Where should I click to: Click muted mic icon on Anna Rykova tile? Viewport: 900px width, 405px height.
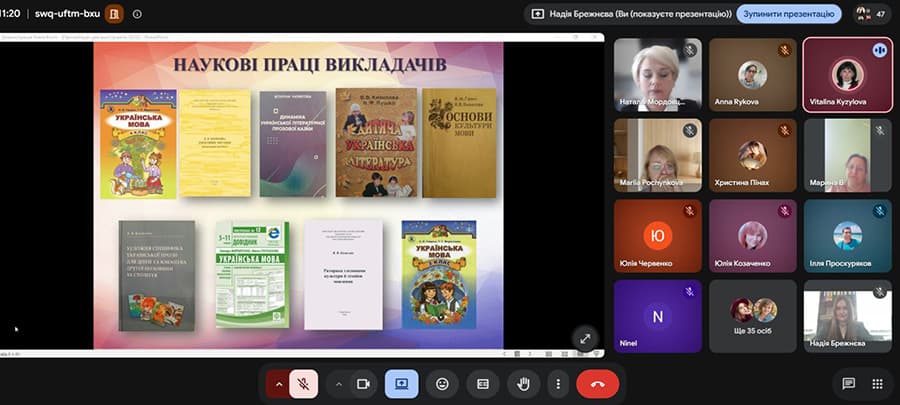(785, 50)
